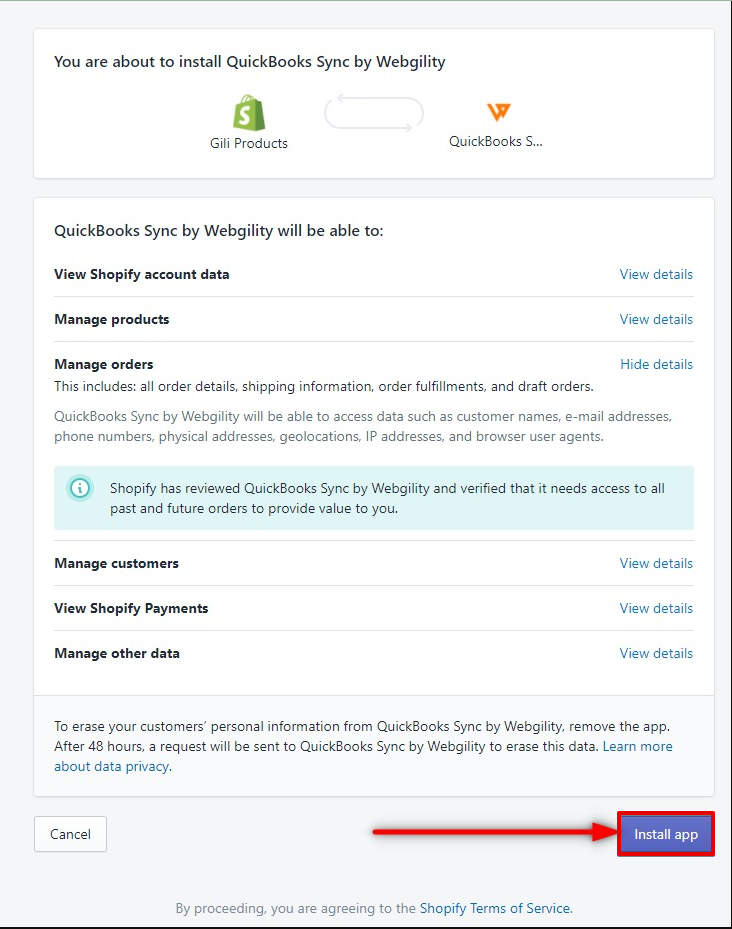
Task: Click the Manage orders permission heading
Action: (104, 364)
